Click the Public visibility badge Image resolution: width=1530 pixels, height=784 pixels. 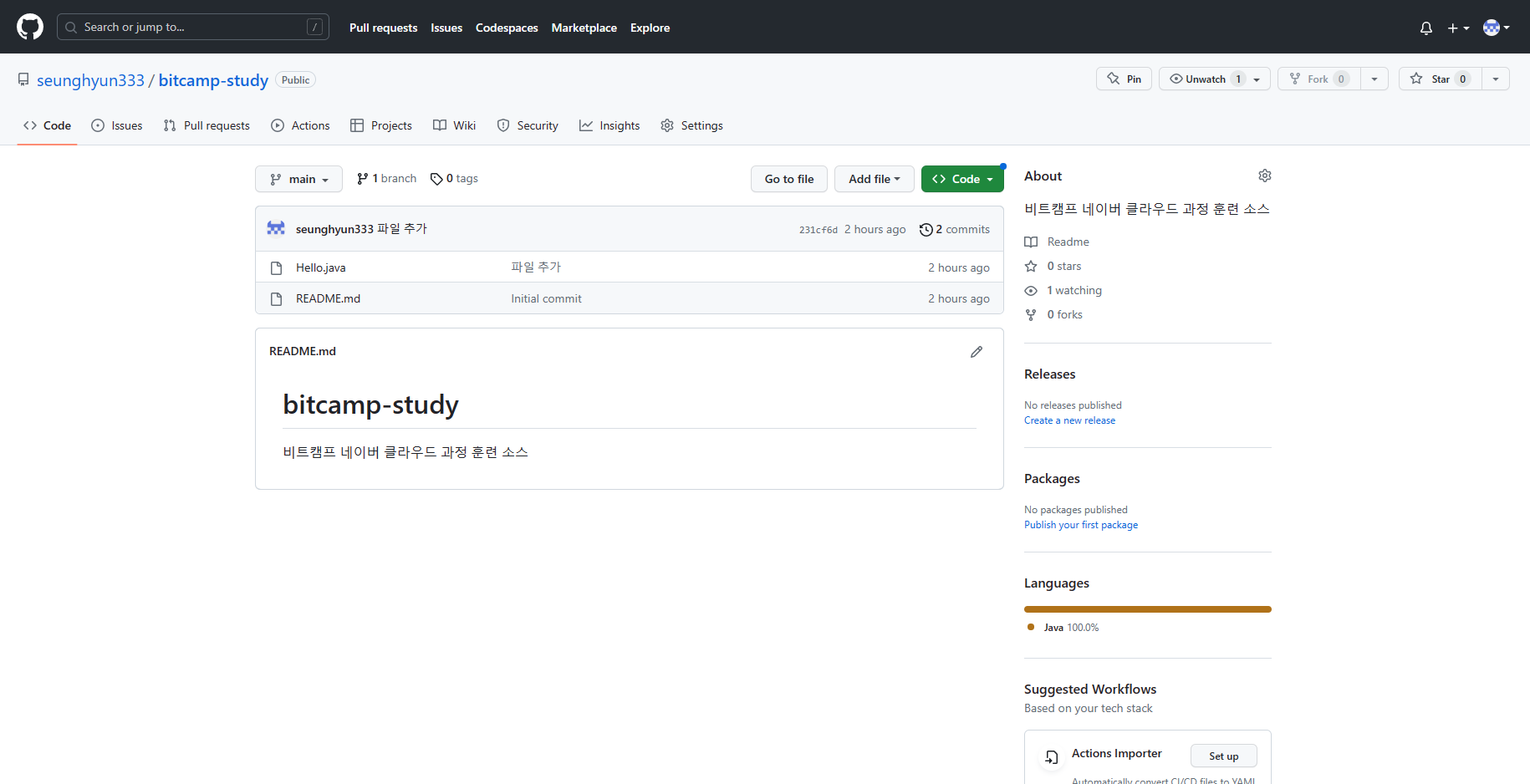click(x=295, y=80)
